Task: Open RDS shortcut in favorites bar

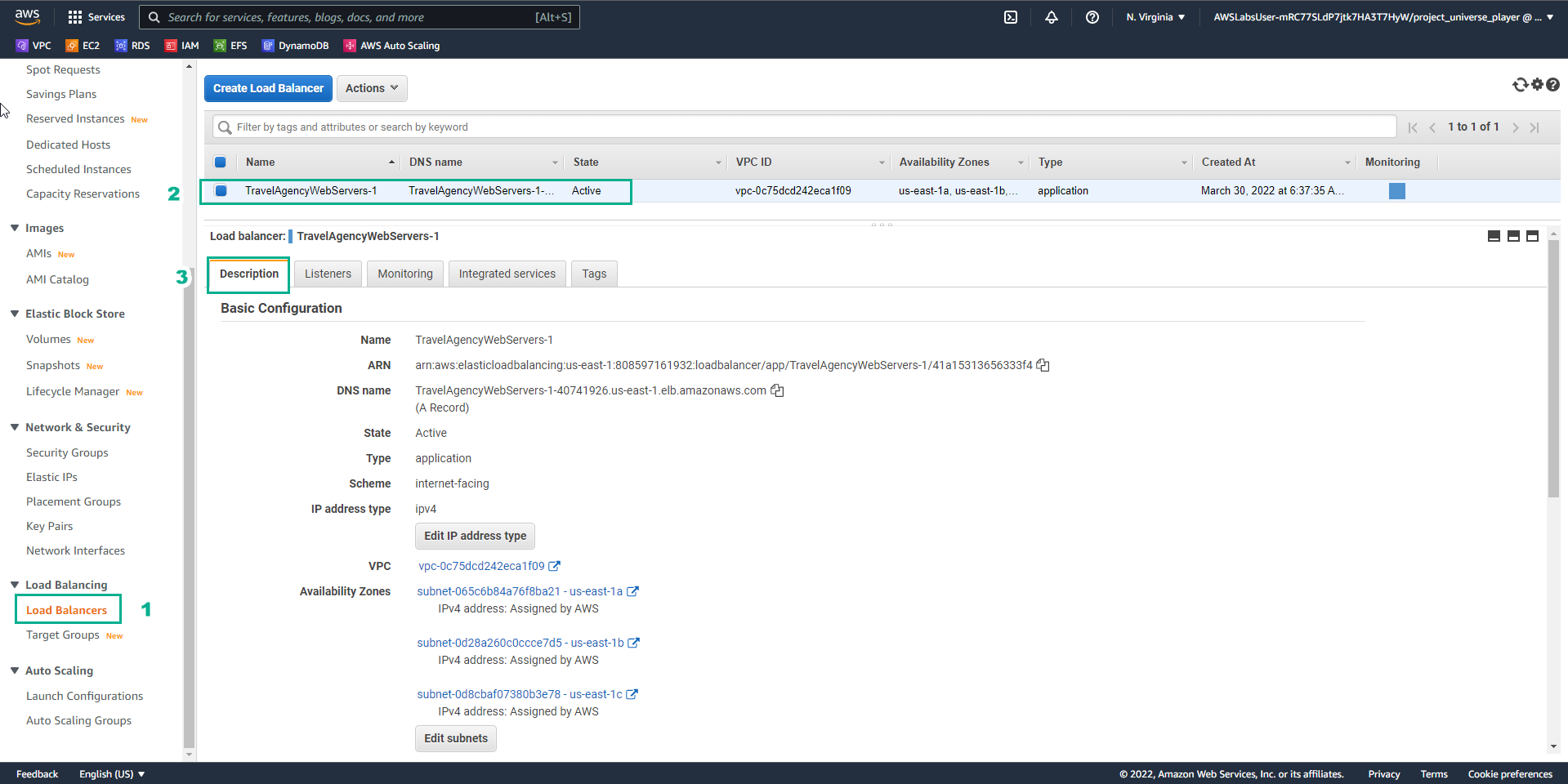Action: coord(132,46)
